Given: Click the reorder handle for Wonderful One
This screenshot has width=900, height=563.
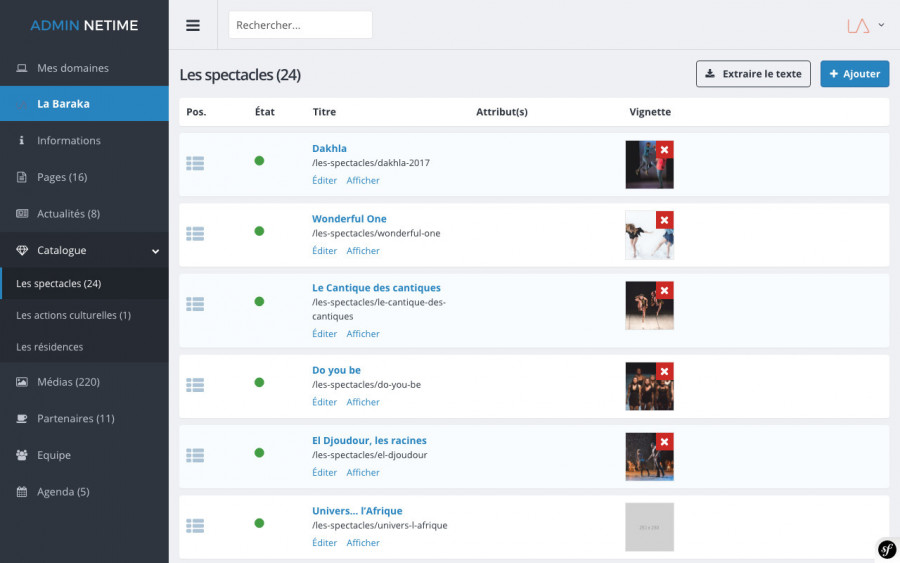Looking at the screenshot, I should pyautogui.click(x=195, y=234).
